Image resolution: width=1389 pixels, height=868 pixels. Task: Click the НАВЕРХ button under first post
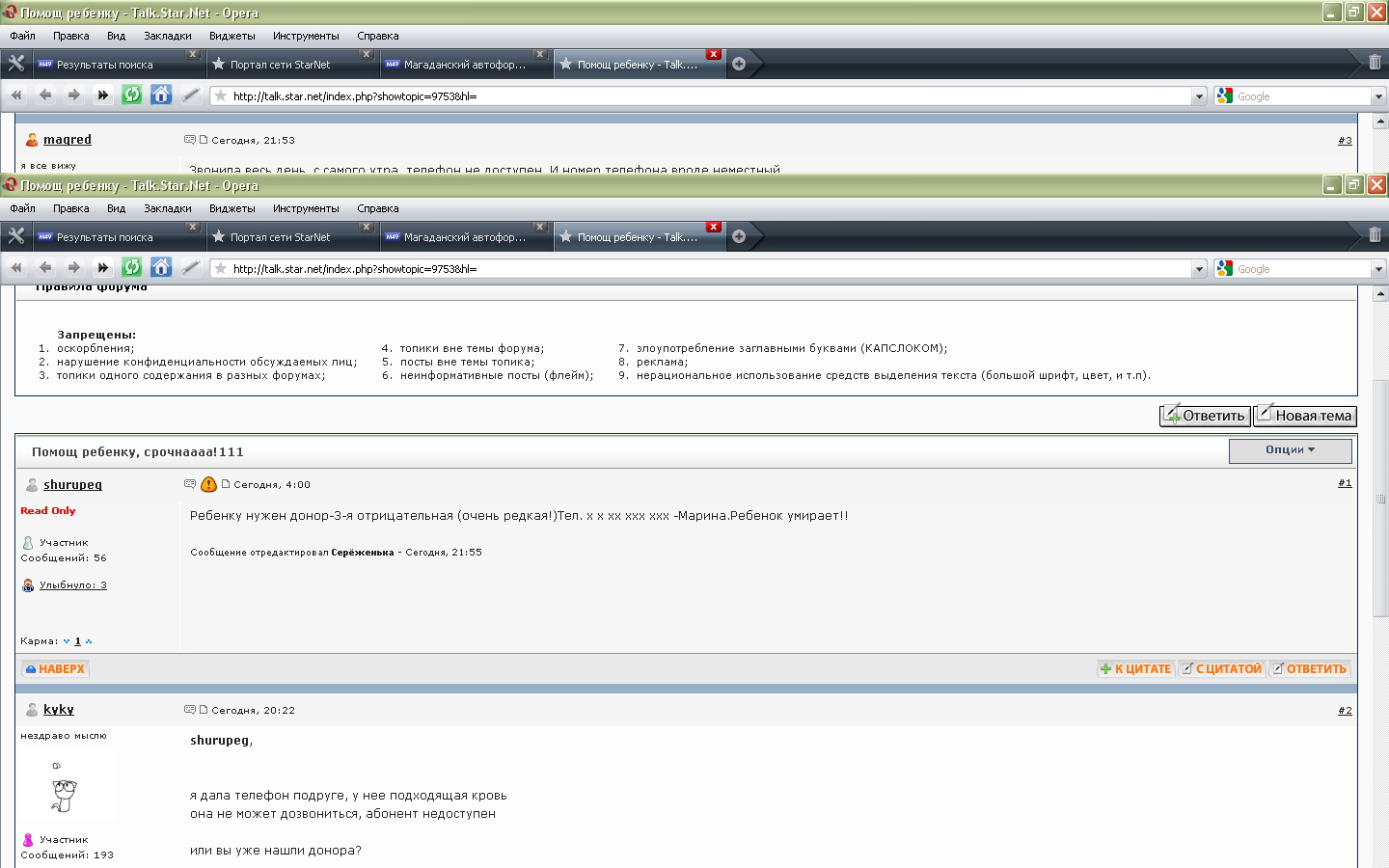pos(55,669)
